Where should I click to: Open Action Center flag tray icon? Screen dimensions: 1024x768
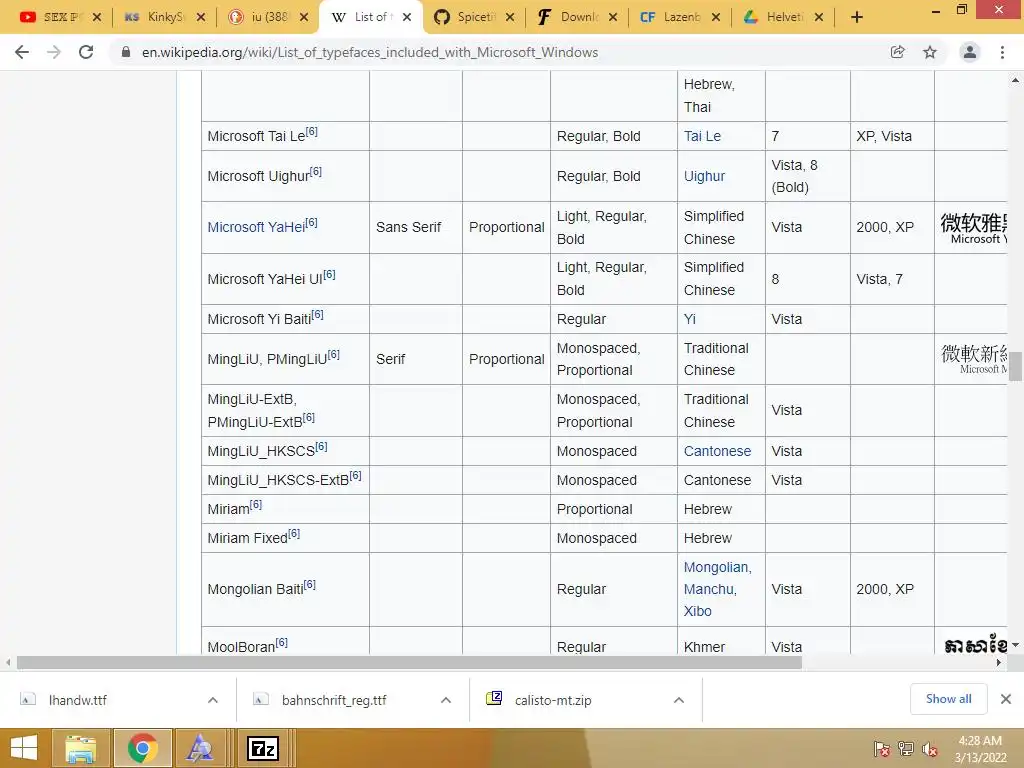[882, 749]
